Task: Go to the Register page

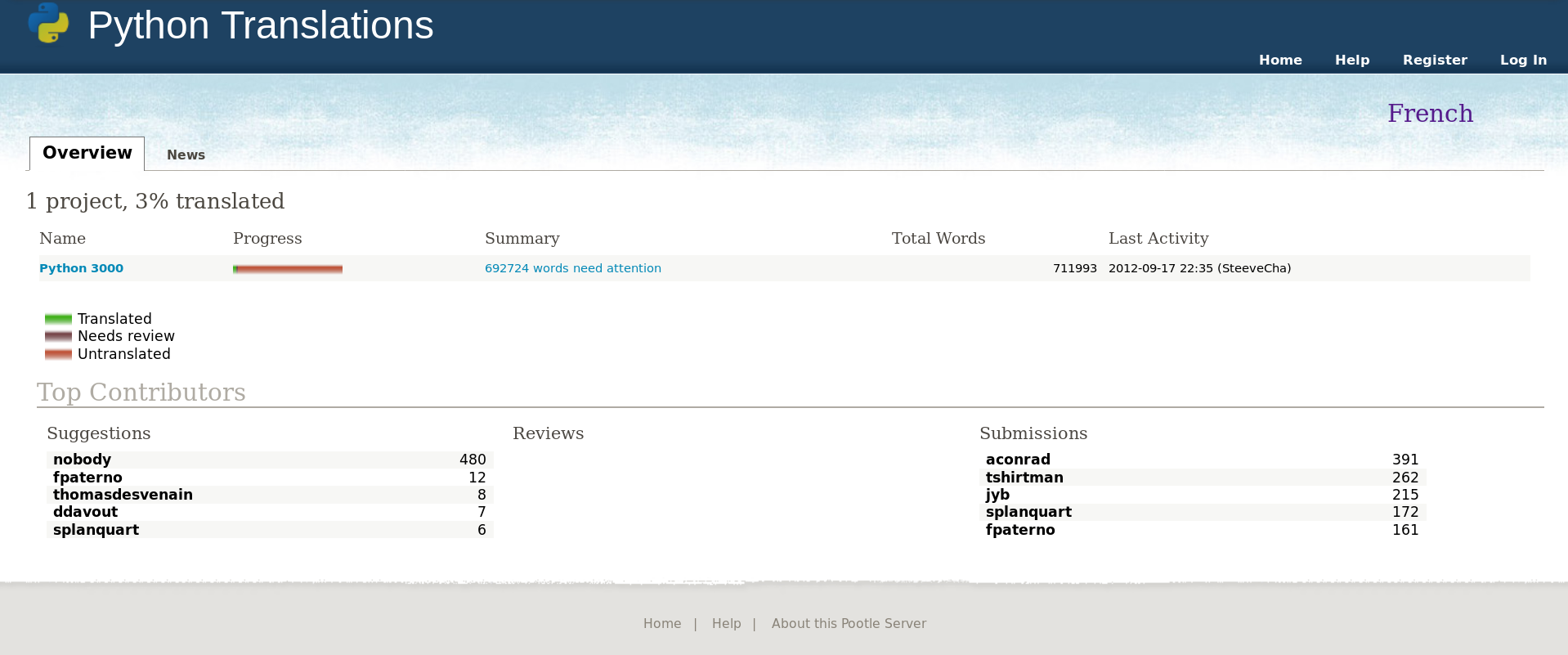Action: [x=1435, y=60]
